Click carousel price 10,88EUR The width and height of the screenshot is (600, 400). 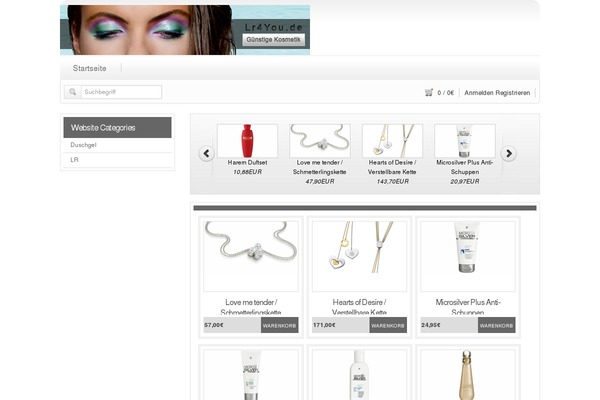(247, 172)
